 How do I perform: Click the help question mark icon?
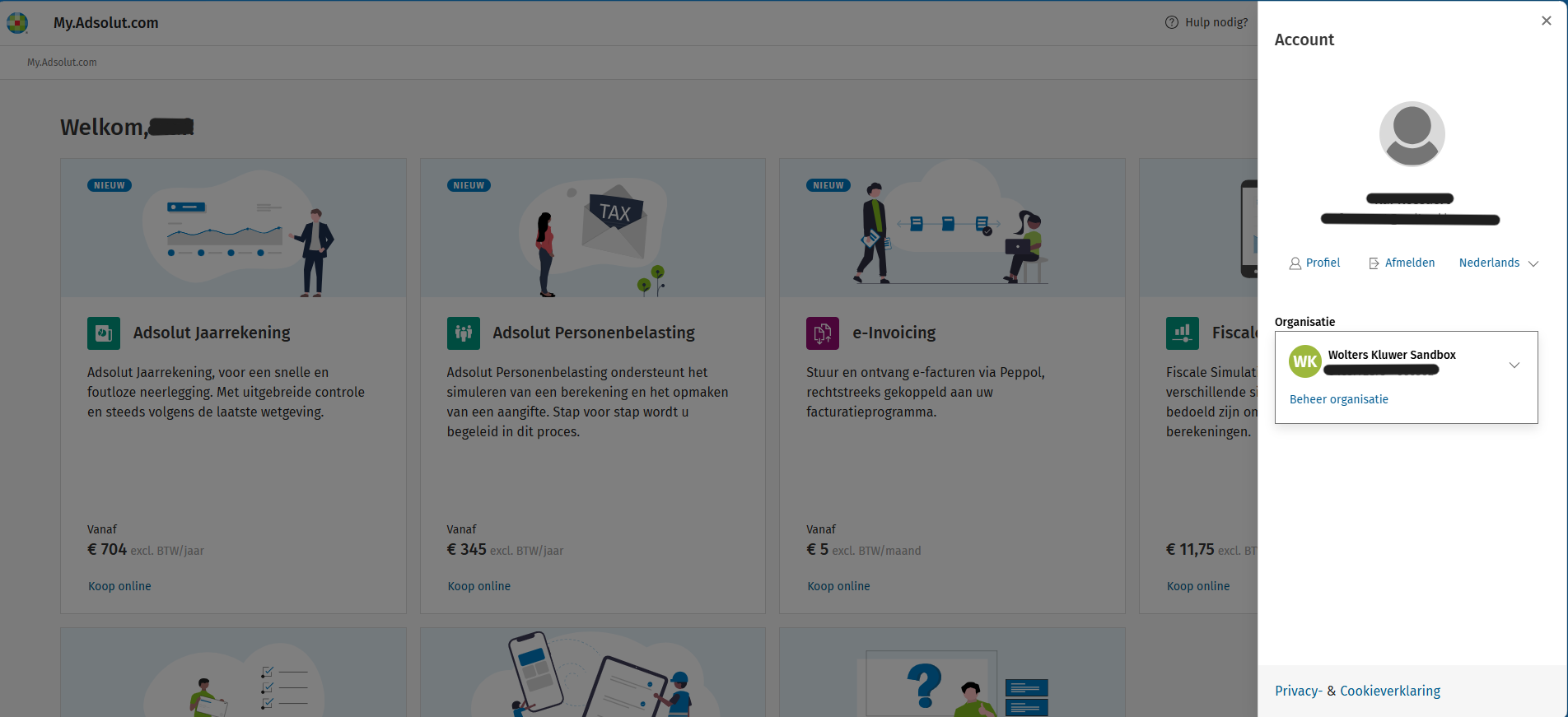pyautogui.click(x=1172, y=22)
